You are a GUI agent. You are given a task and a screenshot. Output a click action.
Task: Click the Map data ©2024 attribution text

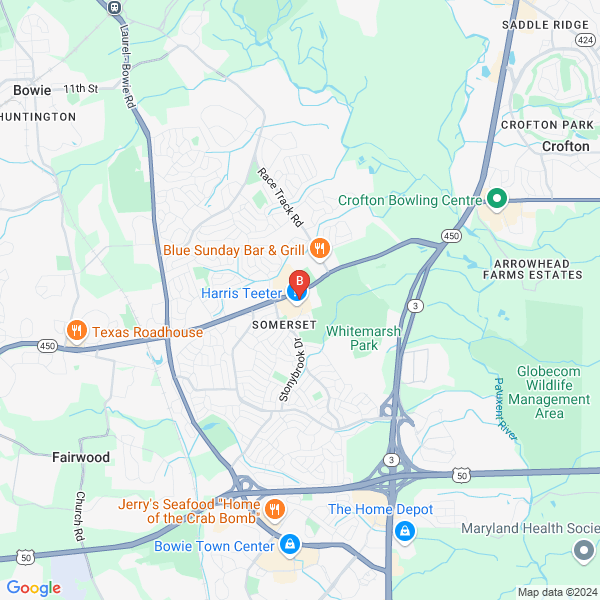[558, 592]
